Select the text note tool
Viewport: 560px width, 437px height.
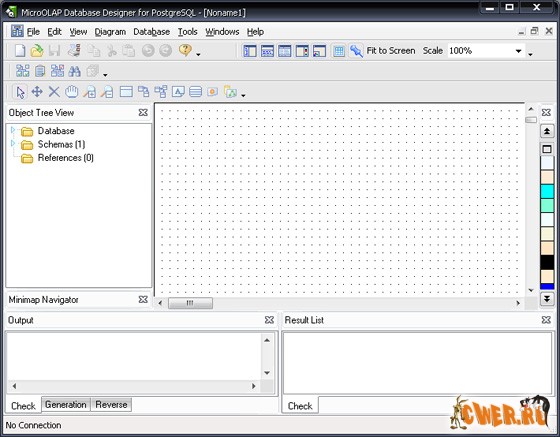point(178,92)
